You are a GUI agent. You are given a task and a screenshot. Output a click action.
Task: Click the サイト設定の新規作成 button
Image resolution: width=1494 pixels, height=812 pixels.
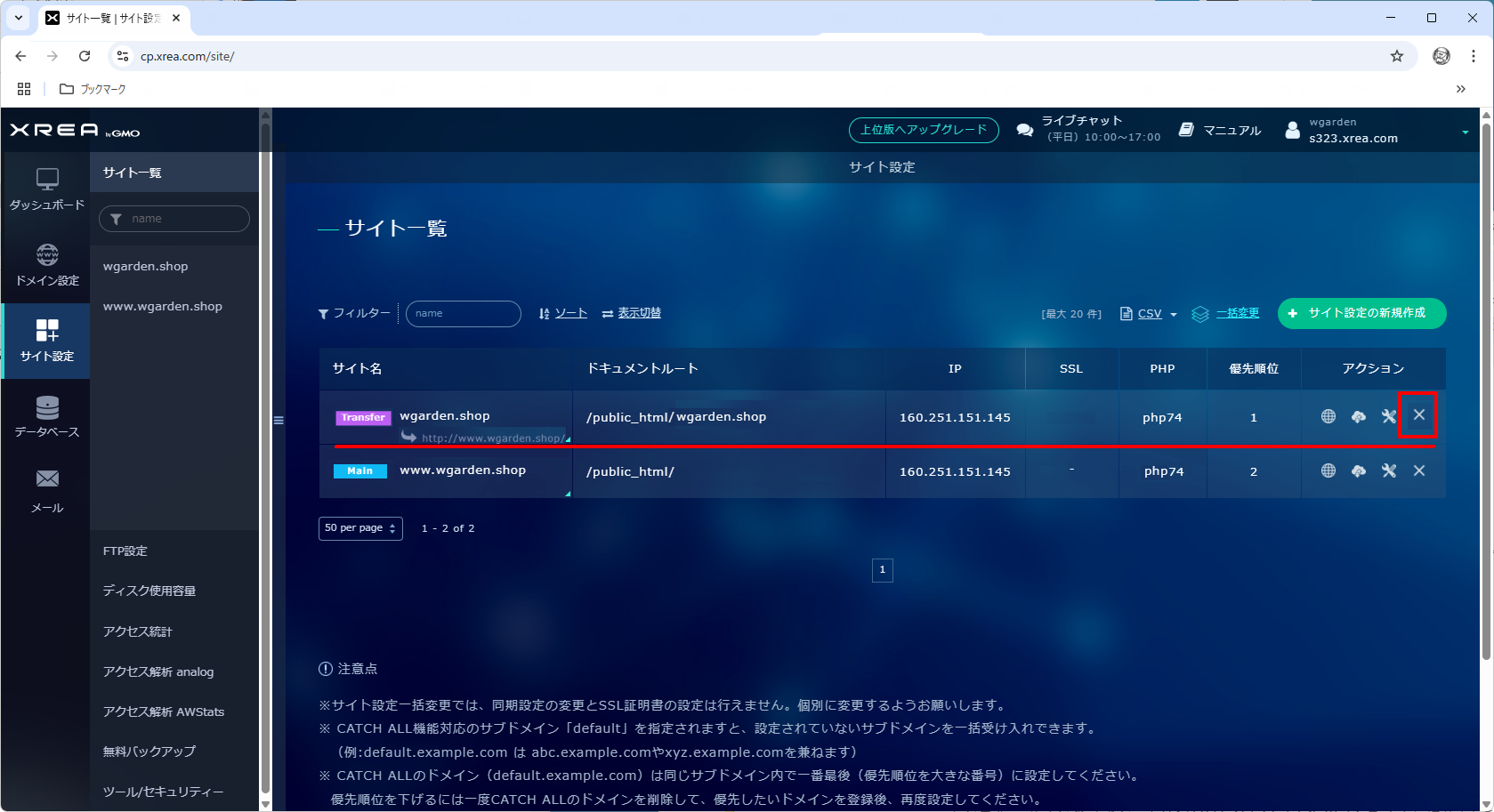pos(1361,313)
